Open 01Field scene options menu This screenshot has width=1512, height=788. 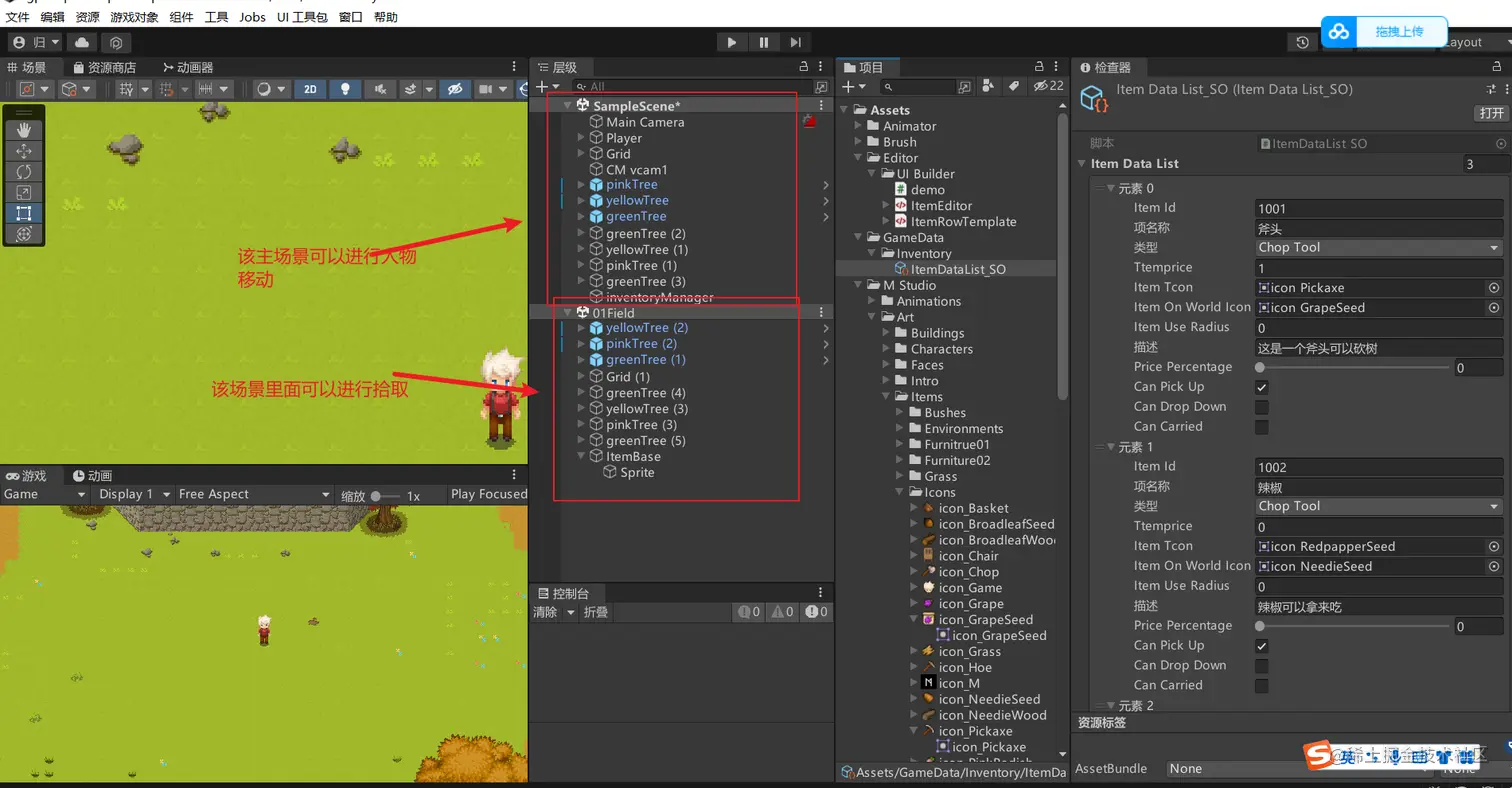pos(821,312)
